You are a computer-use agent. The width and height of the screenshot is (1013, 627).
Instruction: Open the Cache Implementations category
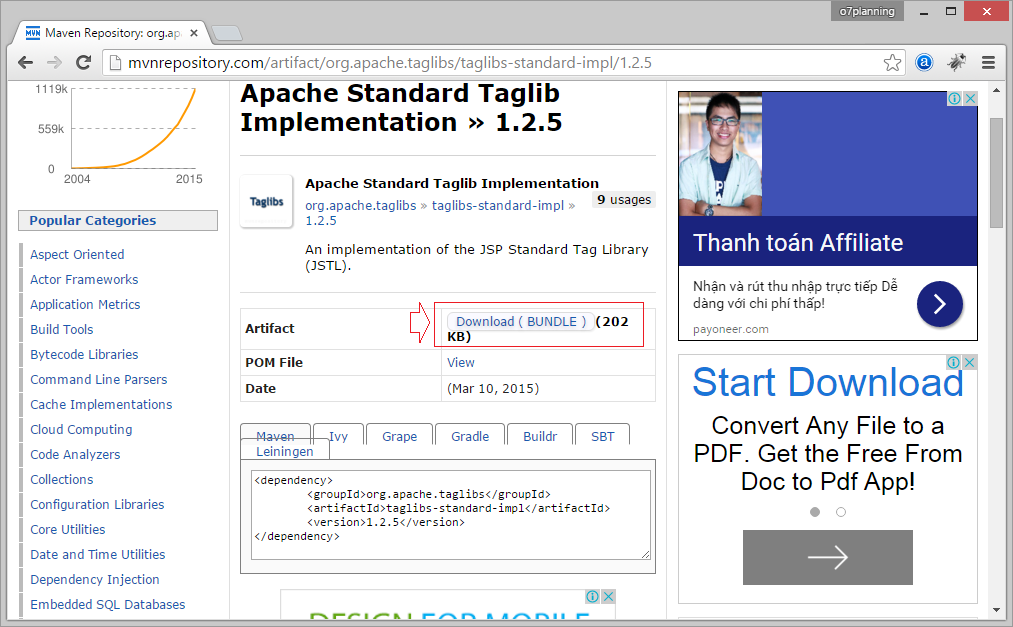(101, 405)
